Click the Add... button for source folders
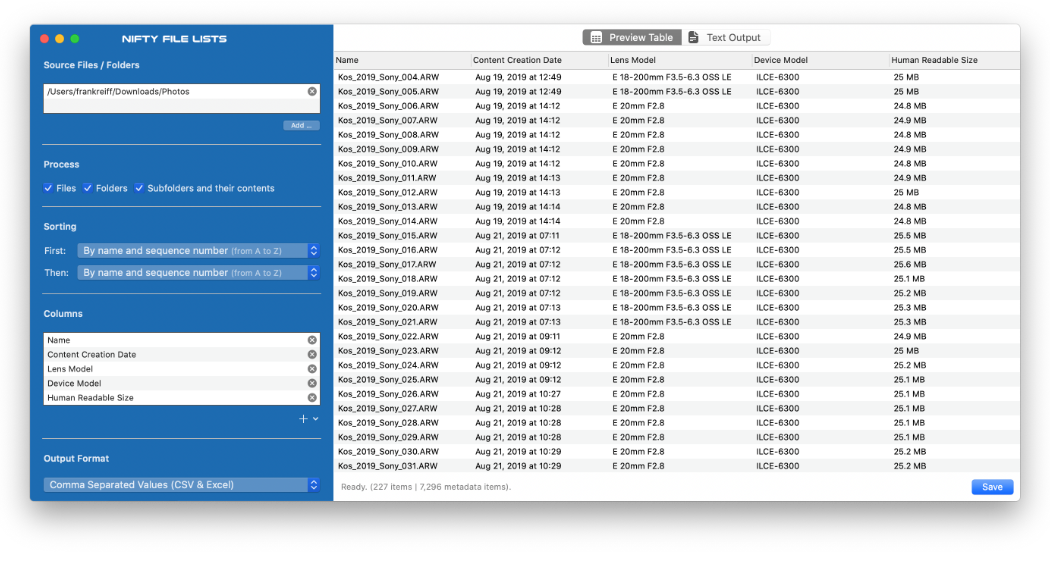 click(x=301, y=125)
